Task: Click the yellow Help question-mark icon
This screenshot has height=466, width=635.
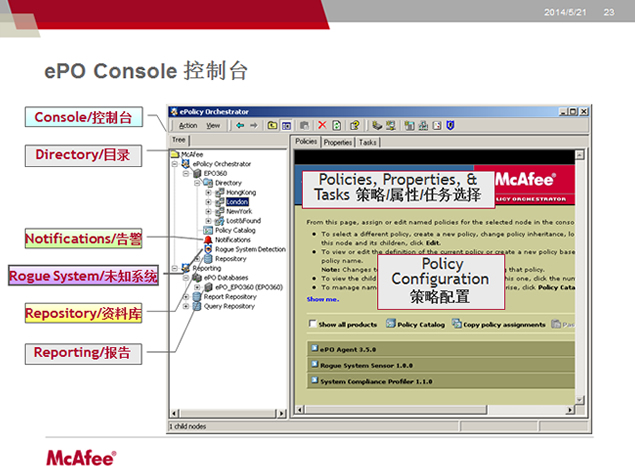Action: 355,126
